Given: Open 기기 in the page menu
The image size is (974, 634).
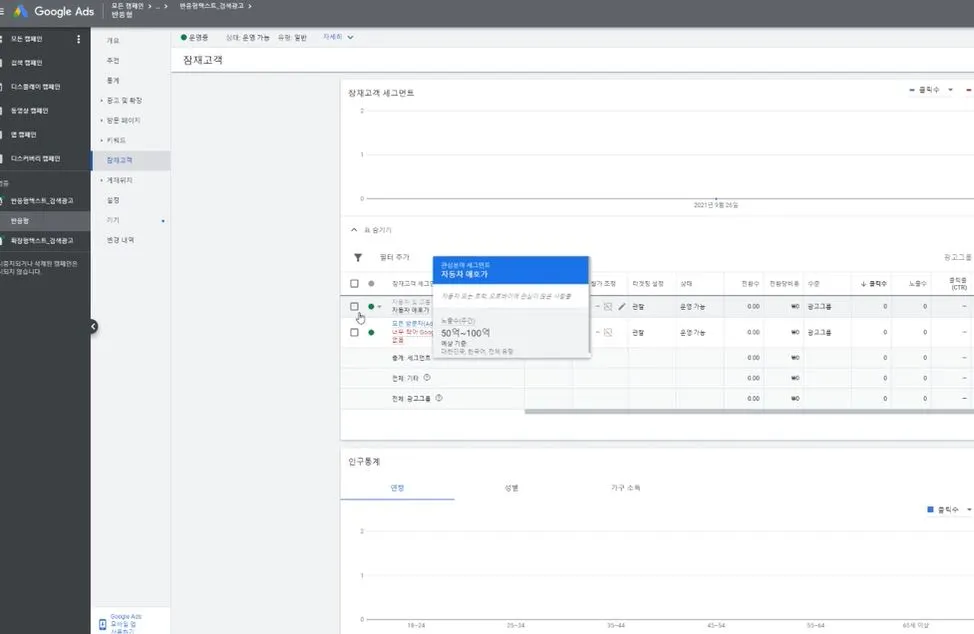Looking at the screenshot, I should point(113,220).
